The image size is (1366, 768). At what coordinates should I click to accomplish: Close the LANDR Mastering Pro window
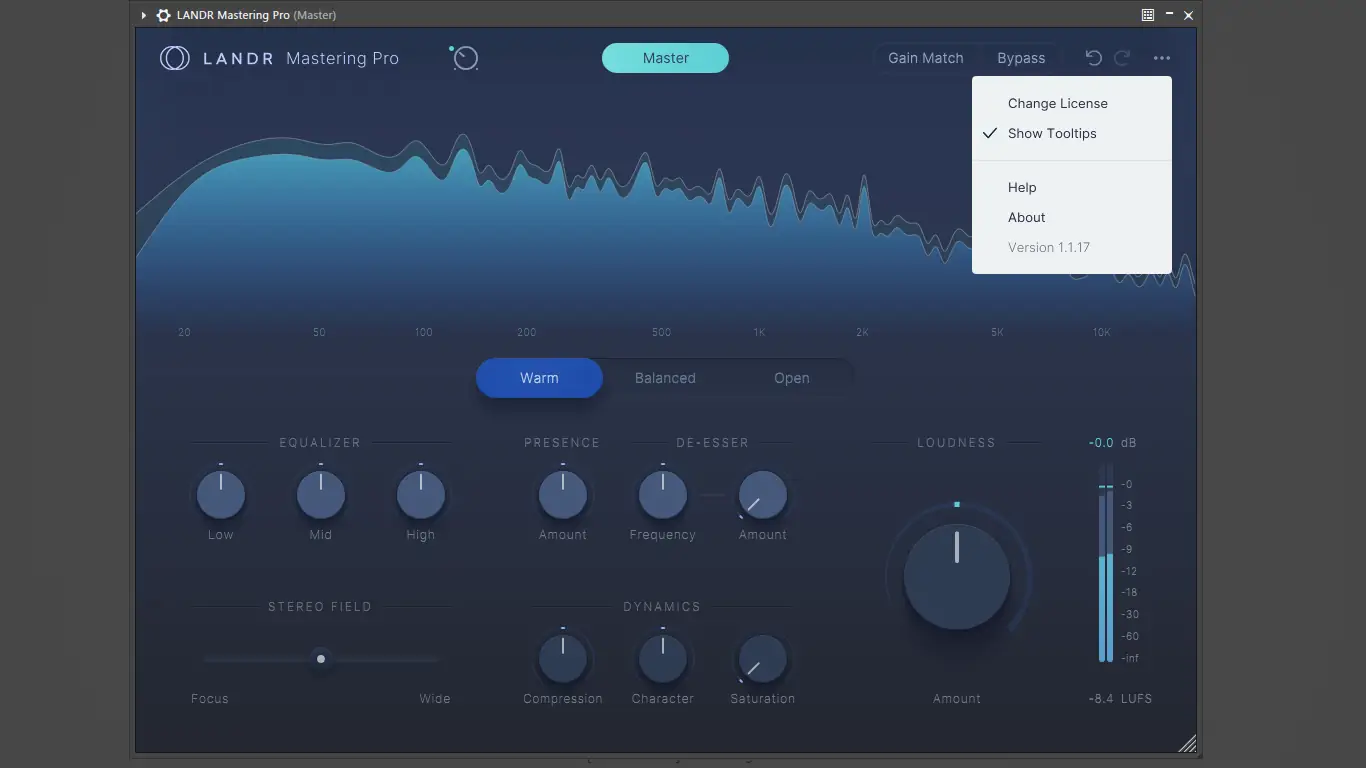(1189, 15)
